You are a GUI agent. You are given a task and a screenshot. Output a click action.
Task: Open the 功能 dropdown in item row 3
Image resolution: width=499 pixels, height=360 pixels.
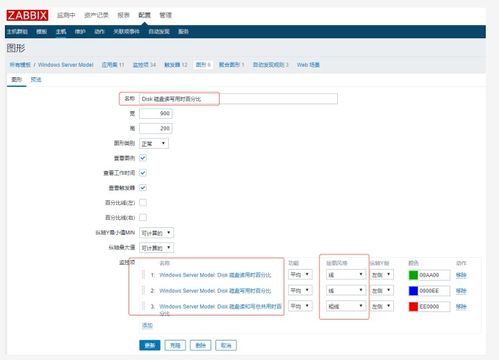(300, 306)
